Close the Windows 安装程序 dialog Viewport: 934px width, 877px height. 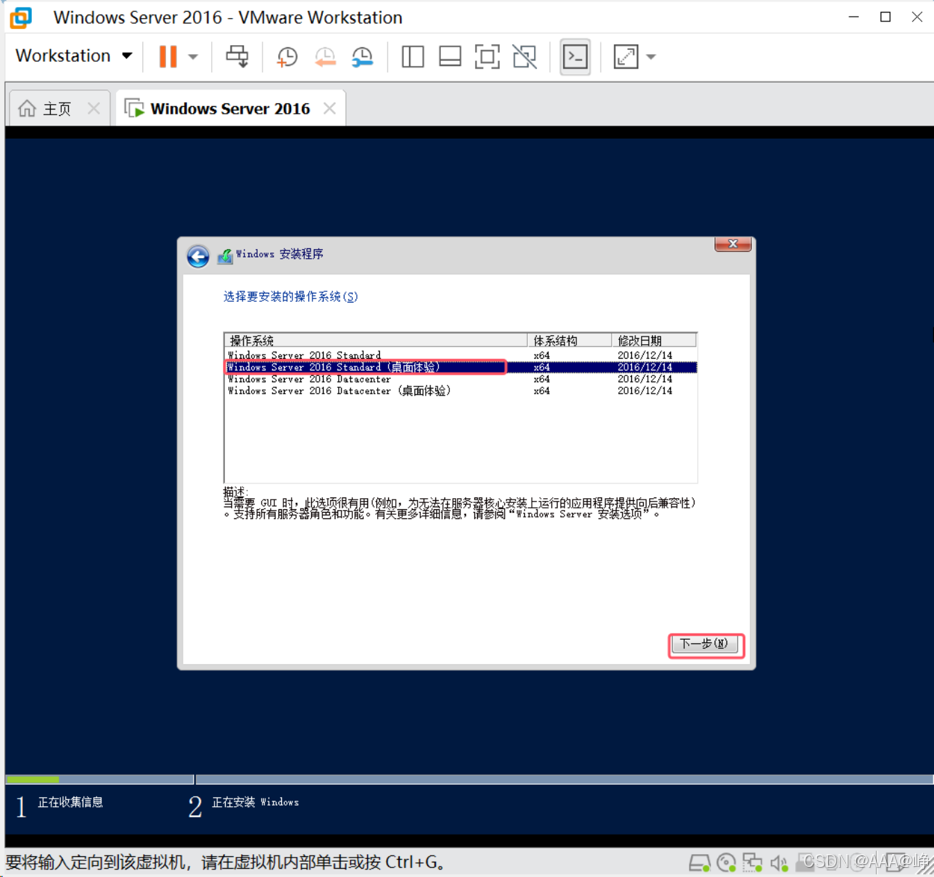(733, 244)
